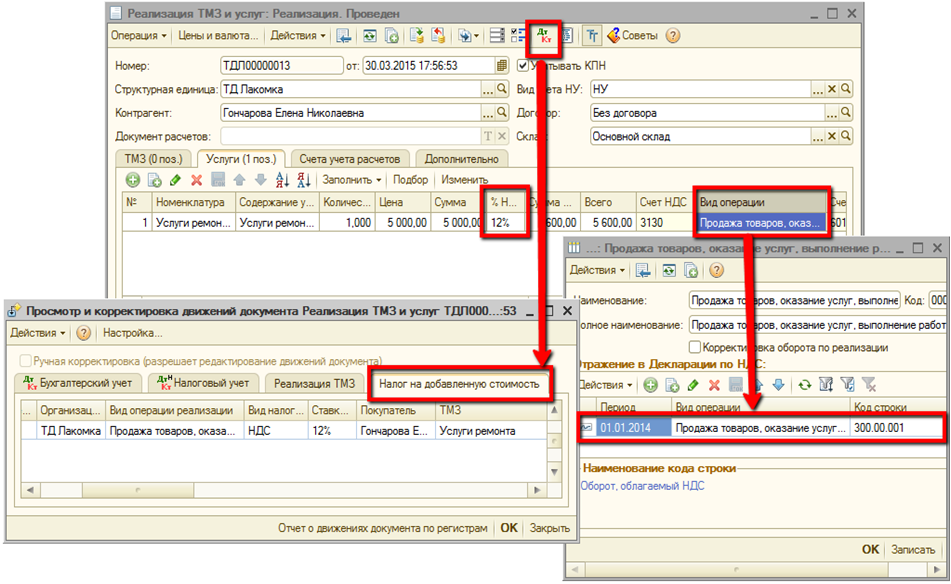Enable Корректировка оборота по реализации checkbox
The height and width of the screenshot is (584, 951).
point(696,348)
